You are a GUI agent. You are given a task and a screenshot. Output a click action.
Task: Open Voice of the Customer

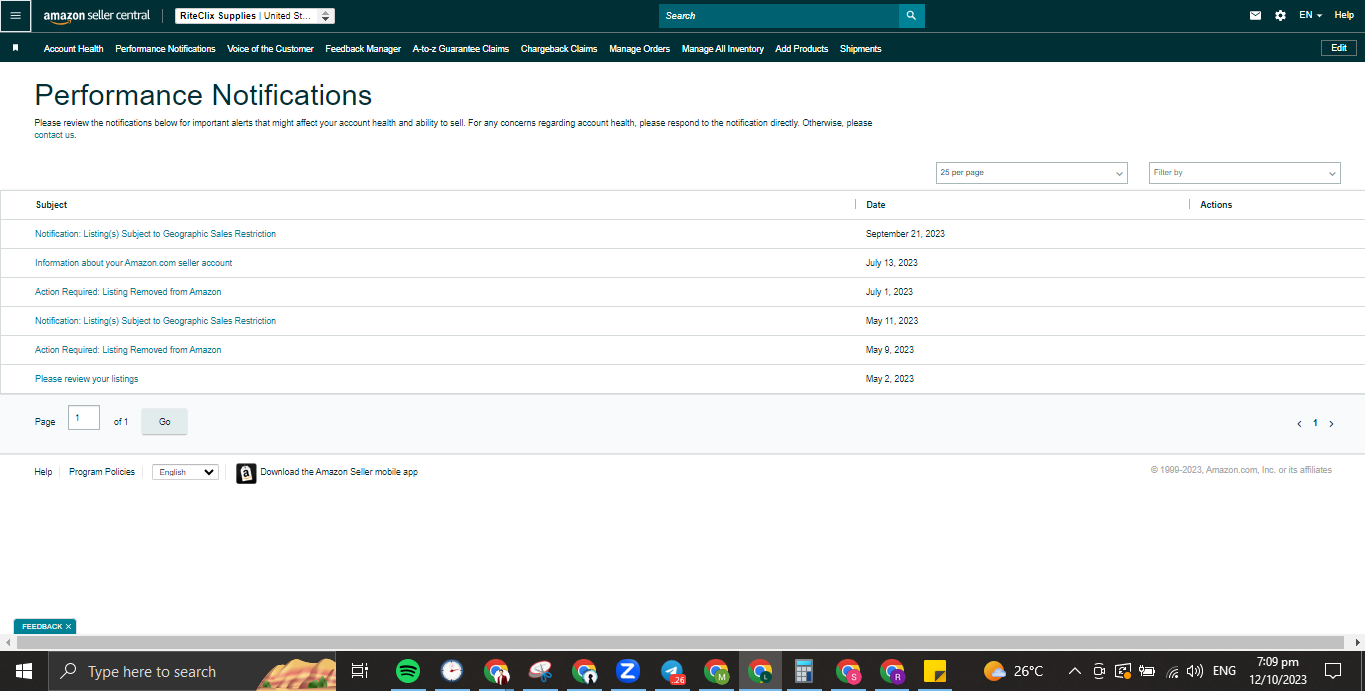pos(270,49)
